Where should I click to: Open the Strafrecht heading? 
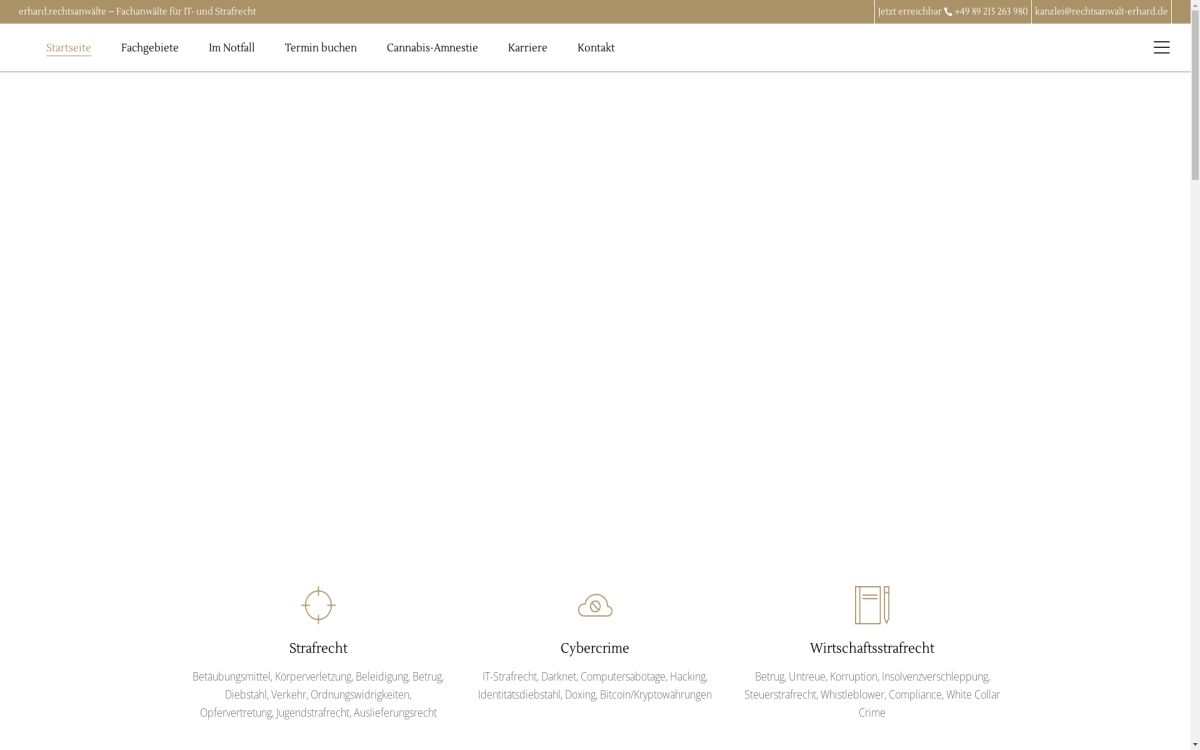point(318,648)
